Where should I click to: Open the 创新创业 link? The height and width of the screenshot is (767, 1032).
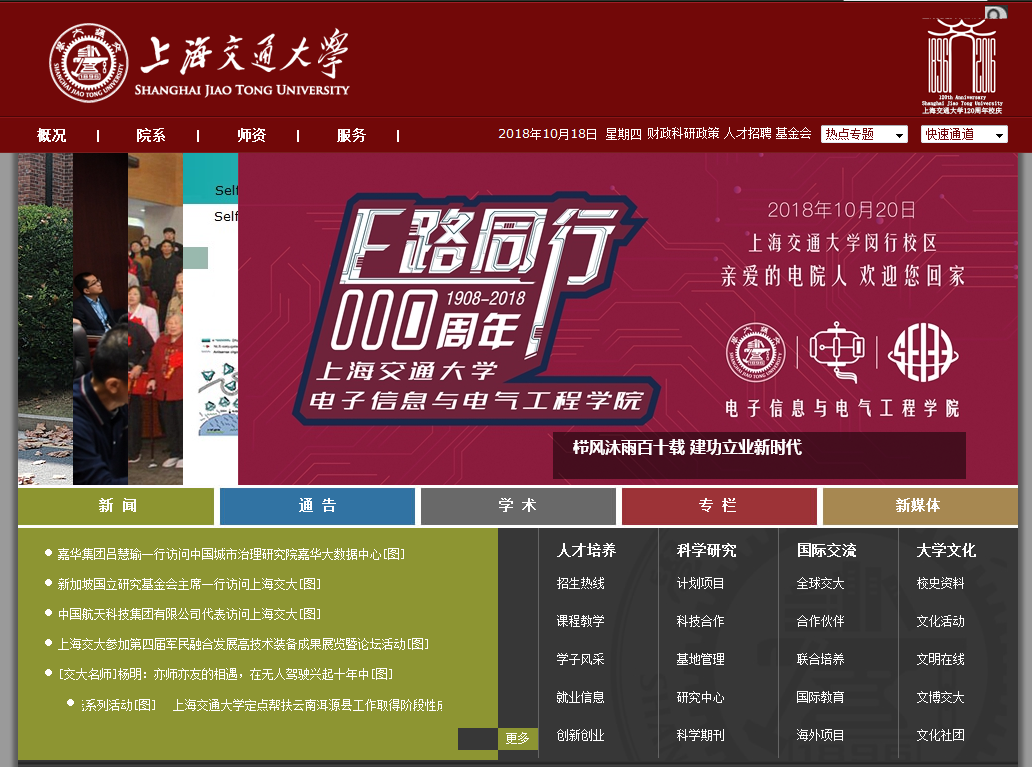point(580,735)
